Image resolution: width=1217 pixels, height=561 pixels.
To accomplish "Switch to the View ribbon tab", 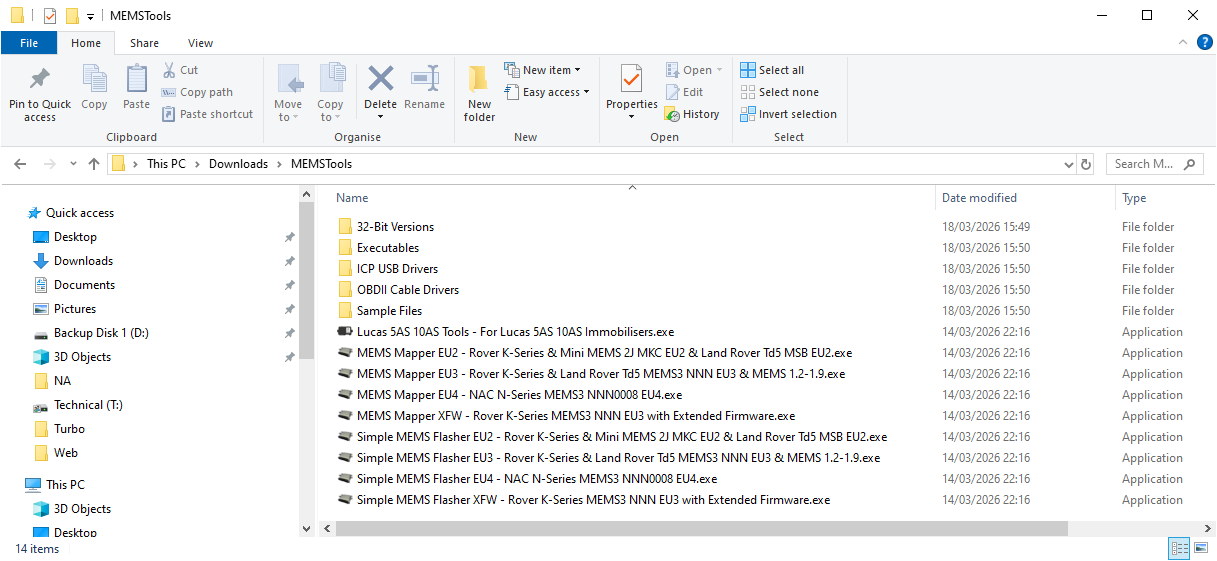I will [200, 43].
